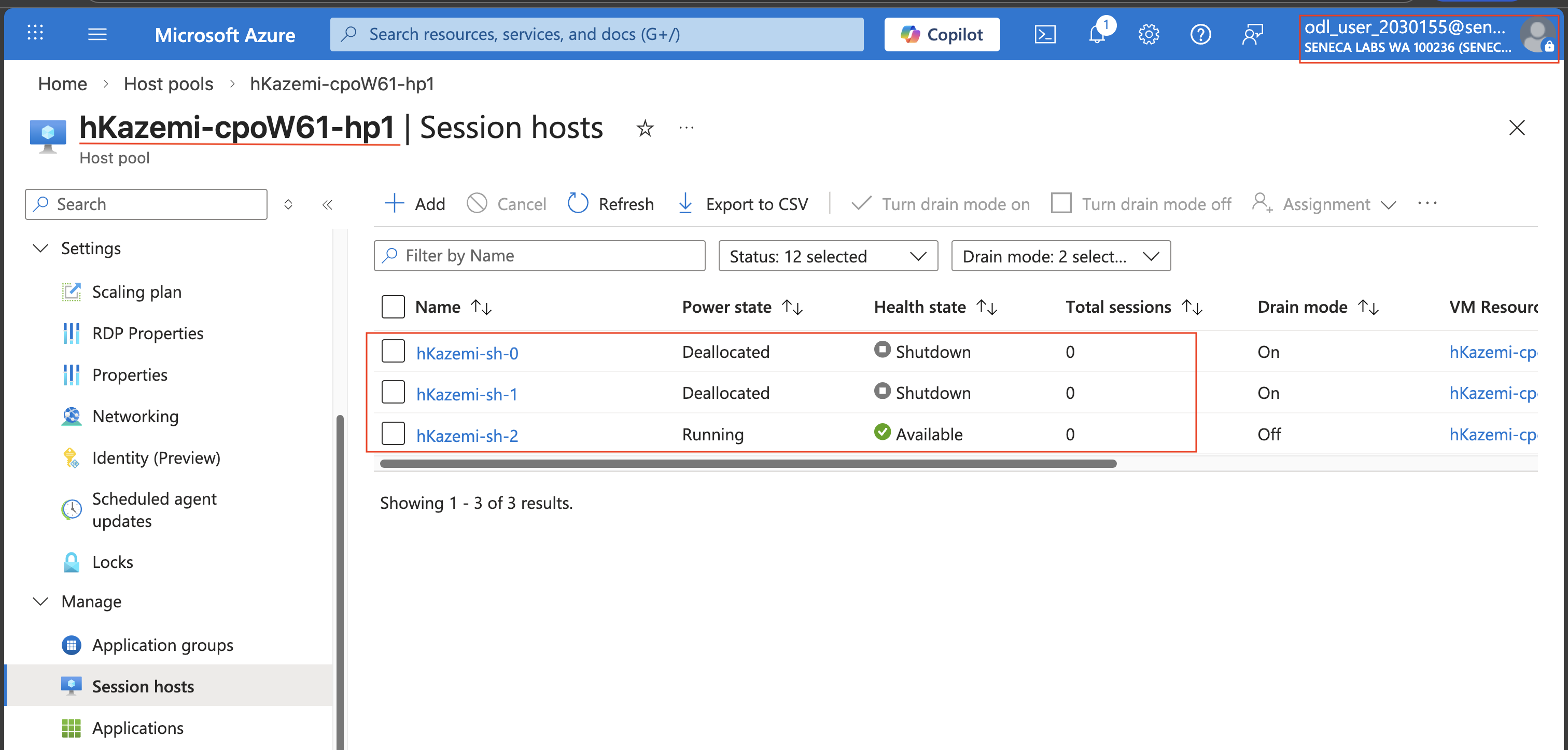Open Scheduled agent updates in sidebar
The image size is (1568, 750).
click(x=154, y=510)
